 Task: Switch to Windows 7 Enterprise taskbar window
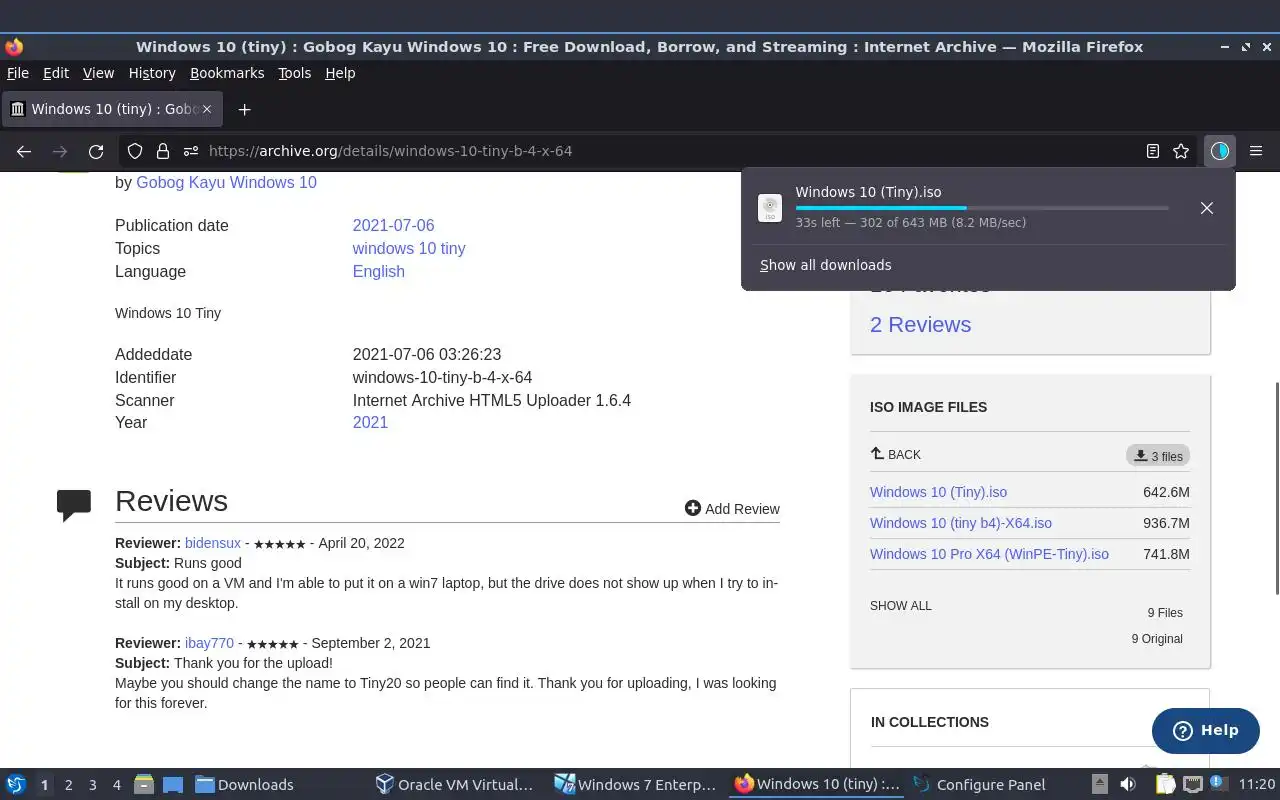636,785
